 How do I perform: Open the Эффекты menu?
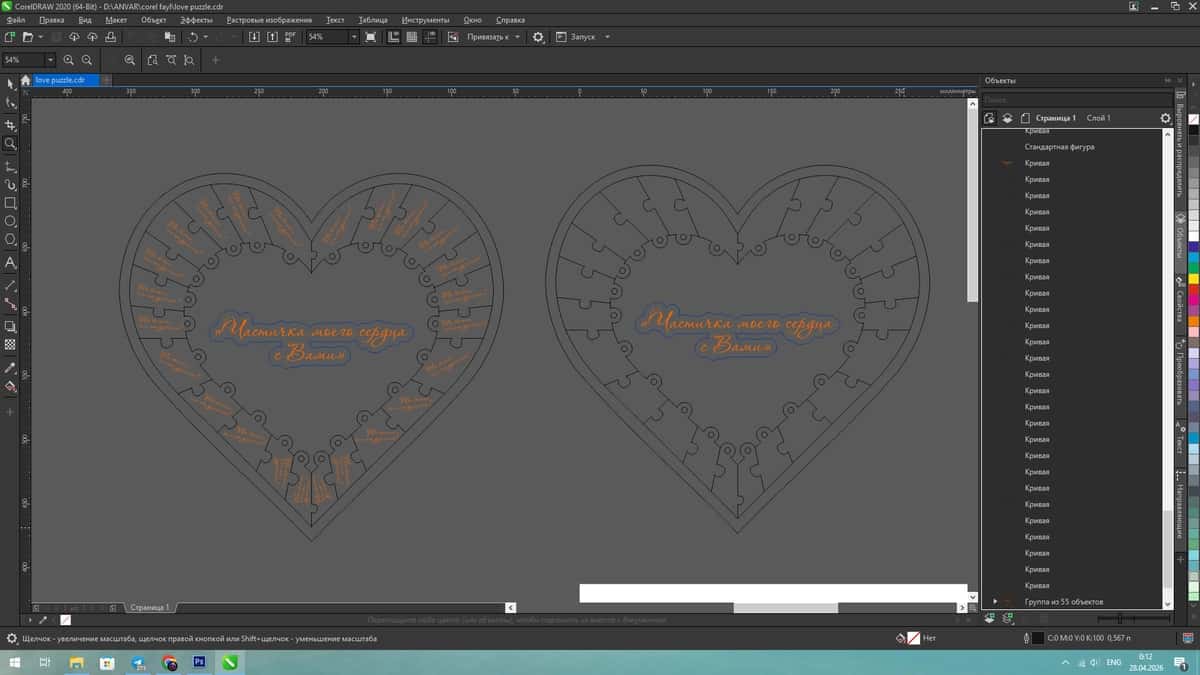point(196,20)
